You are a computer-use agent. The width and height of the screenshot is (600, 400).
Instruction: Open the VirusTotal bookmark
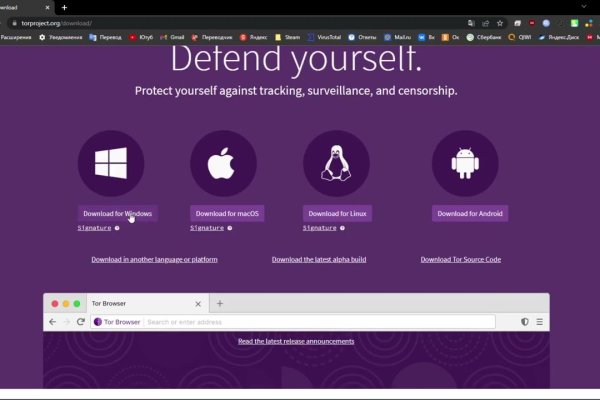(325, 37)
